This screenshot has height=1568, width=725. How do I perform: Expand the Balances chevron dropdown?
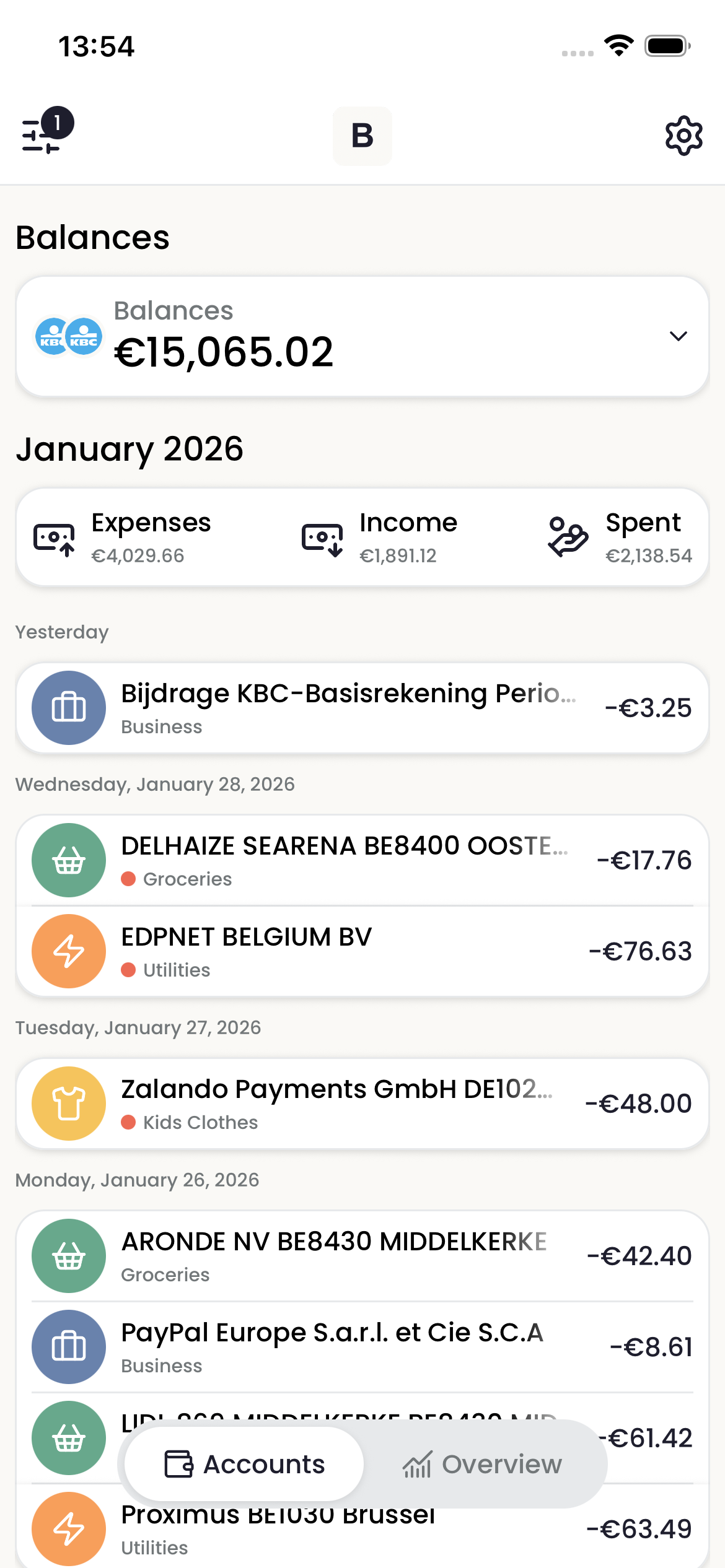[679, 336]
